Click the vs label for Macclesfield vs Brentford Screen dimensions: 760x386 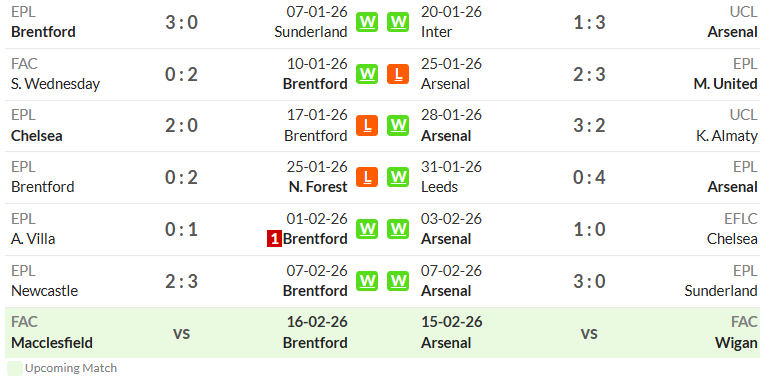[x=181, y=333]
